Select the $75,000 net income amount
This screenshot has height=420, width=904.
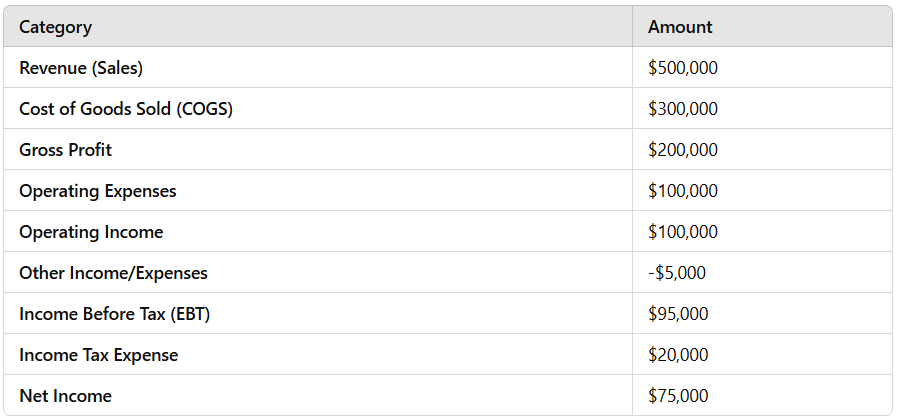tap(678, 396)
